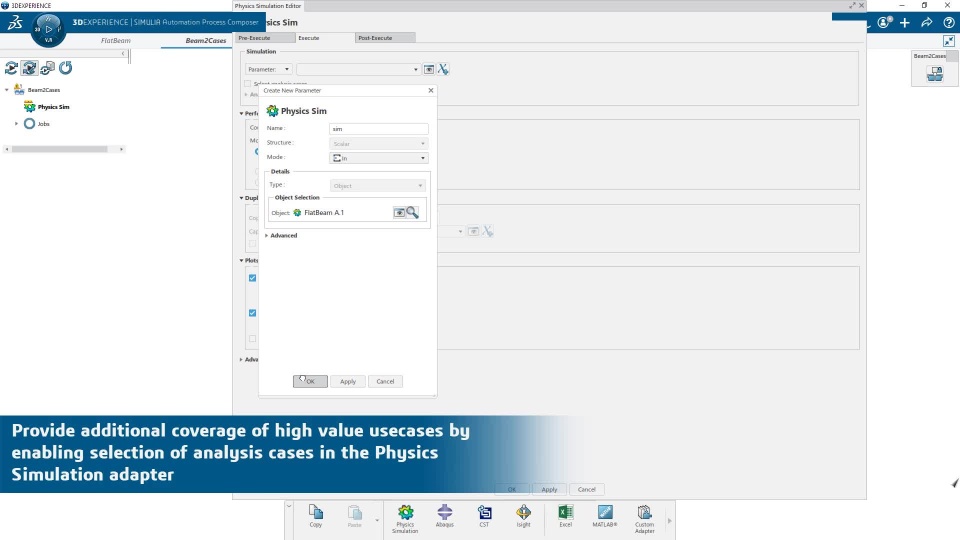The width and height of the screenshot is (960, 540).
Task: Click the plus add icon in the top bar
Action: coord(905,23)
